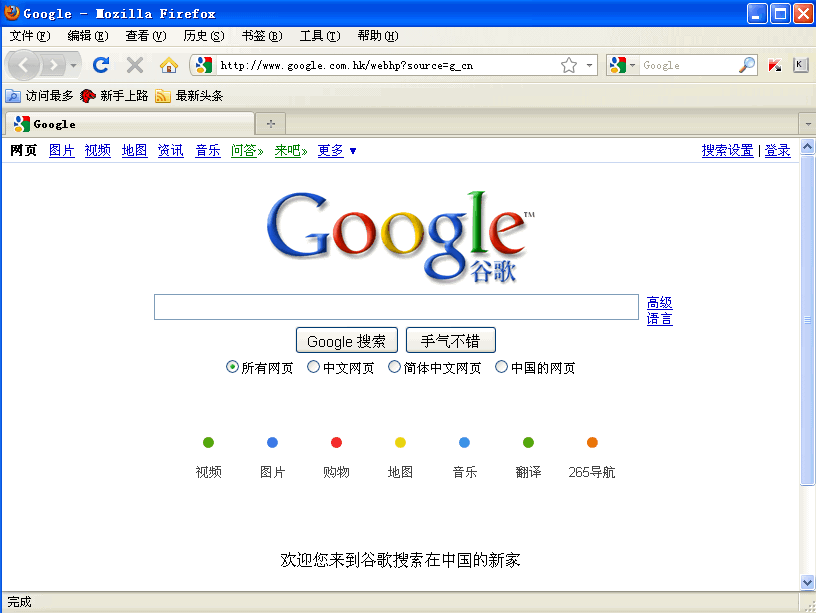The height and width of the screenshot is (613, 816).
Task: Open the 历史 menu
Action: [x=204, y=36]
